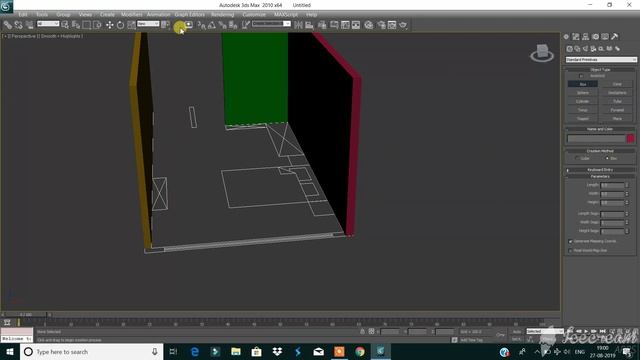Select Cube creation method radio
Viewport: 640px width, 360px height.
click(x=577, y=158)
